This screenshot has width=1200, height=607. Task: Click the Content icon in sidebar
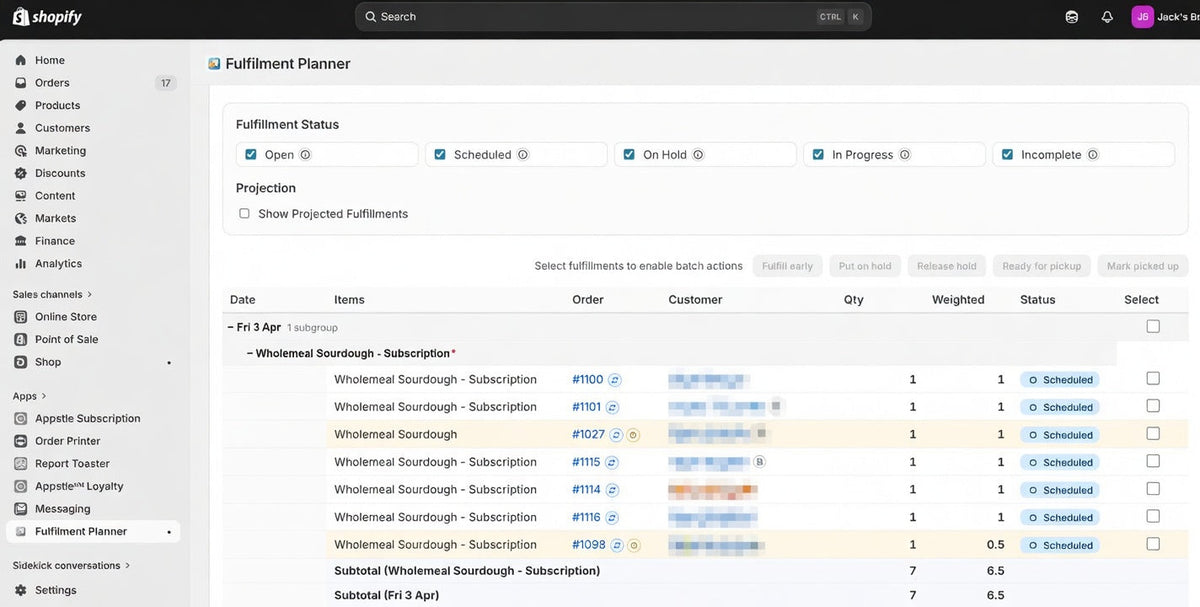pos(20,195)
